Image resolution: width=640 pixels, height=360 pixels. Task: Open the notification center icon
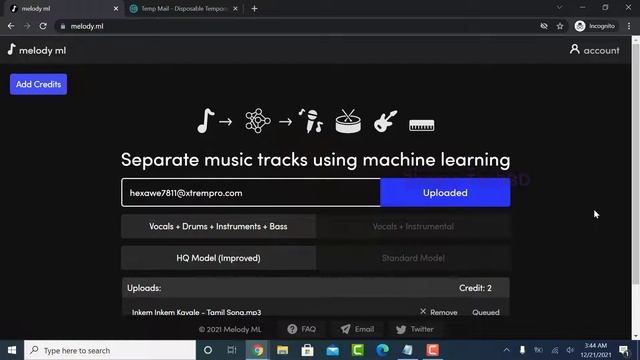[624, 350]
